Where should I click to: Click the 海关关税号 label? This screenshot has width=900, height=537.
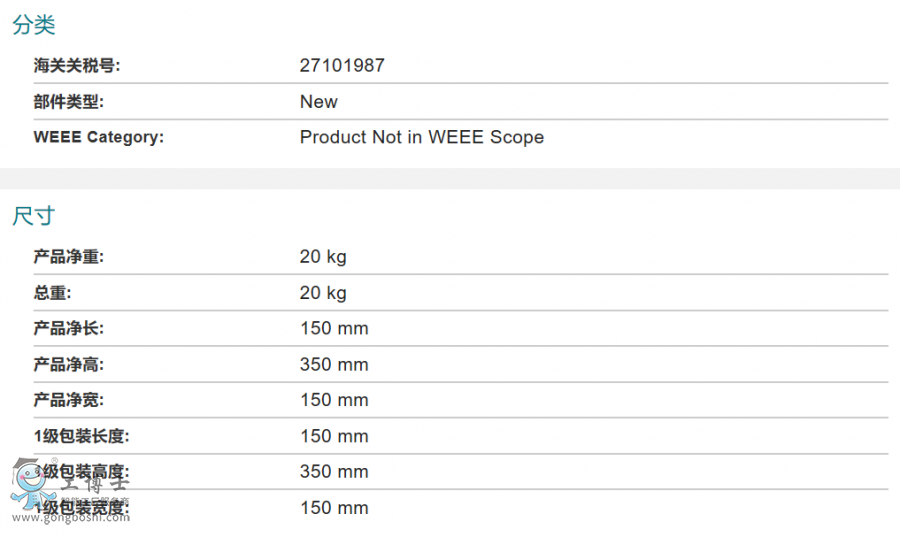click(x=77, y=66)
